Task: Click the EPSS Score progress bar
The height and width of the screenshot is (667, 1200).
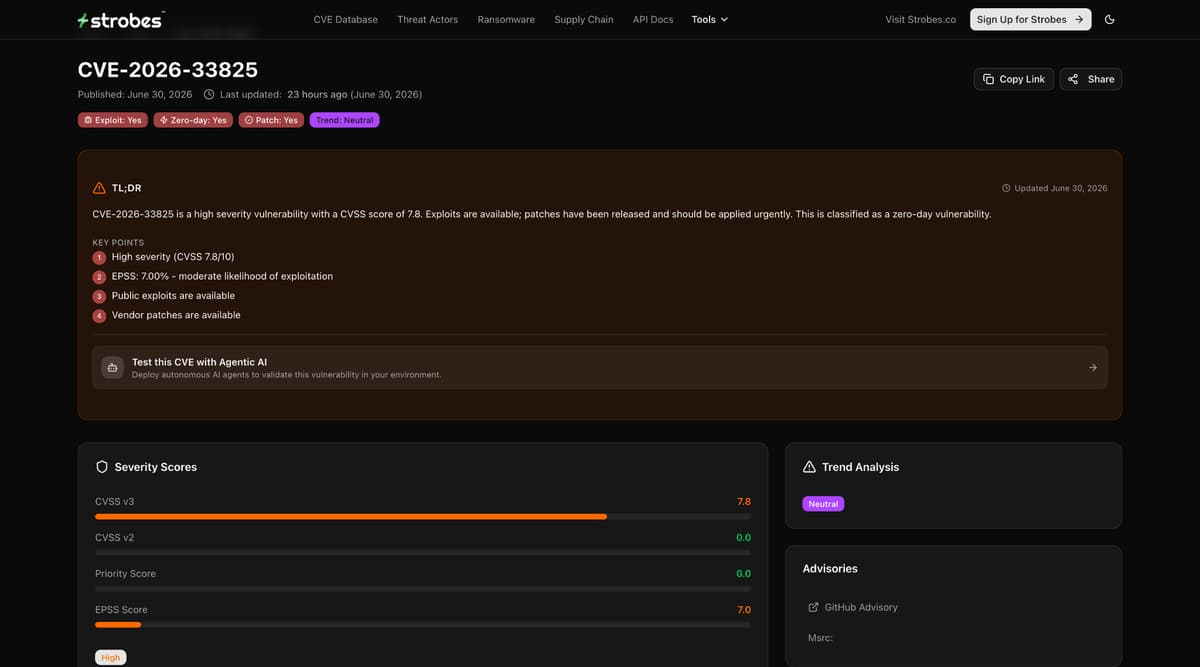Action: 423,625
